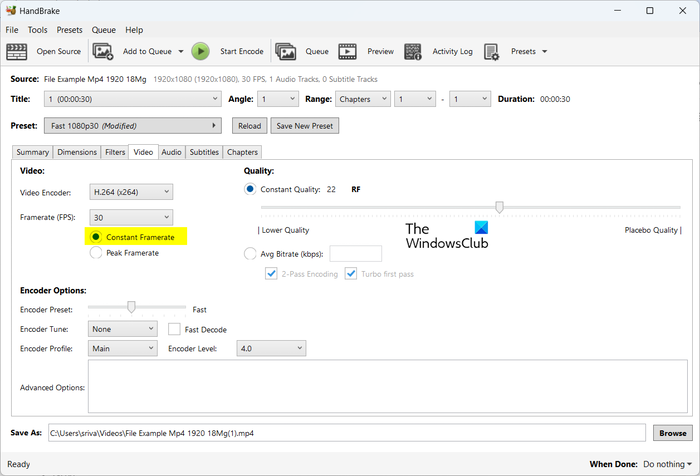
Task: Open the Add to Queue dropdown arrow
Action: [x=181, y=52]
